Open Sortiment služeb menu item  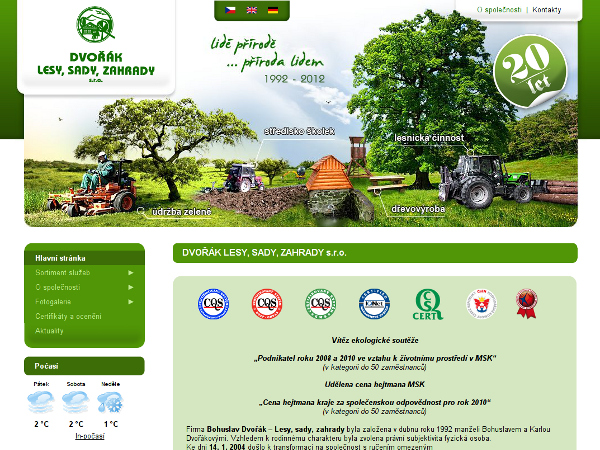(63, 272)
